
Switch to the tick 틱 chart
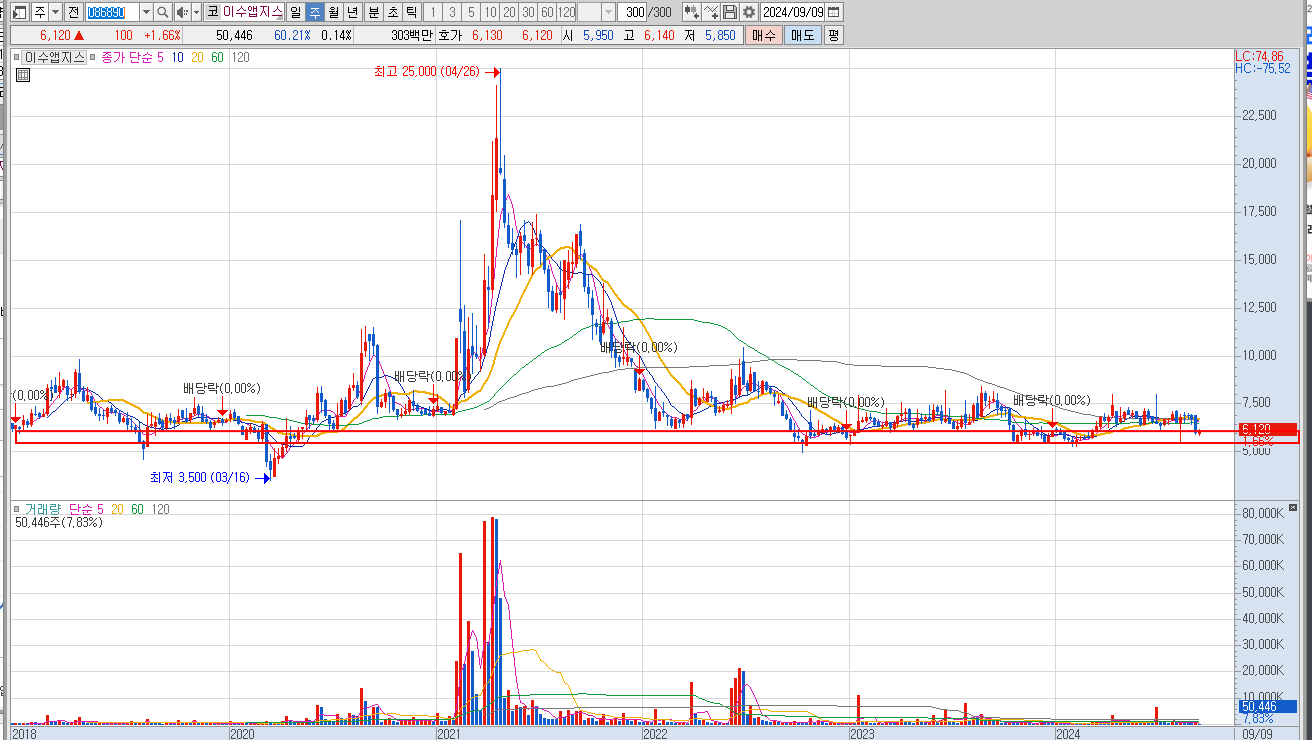pyautogui.click(x=411, y=12)
